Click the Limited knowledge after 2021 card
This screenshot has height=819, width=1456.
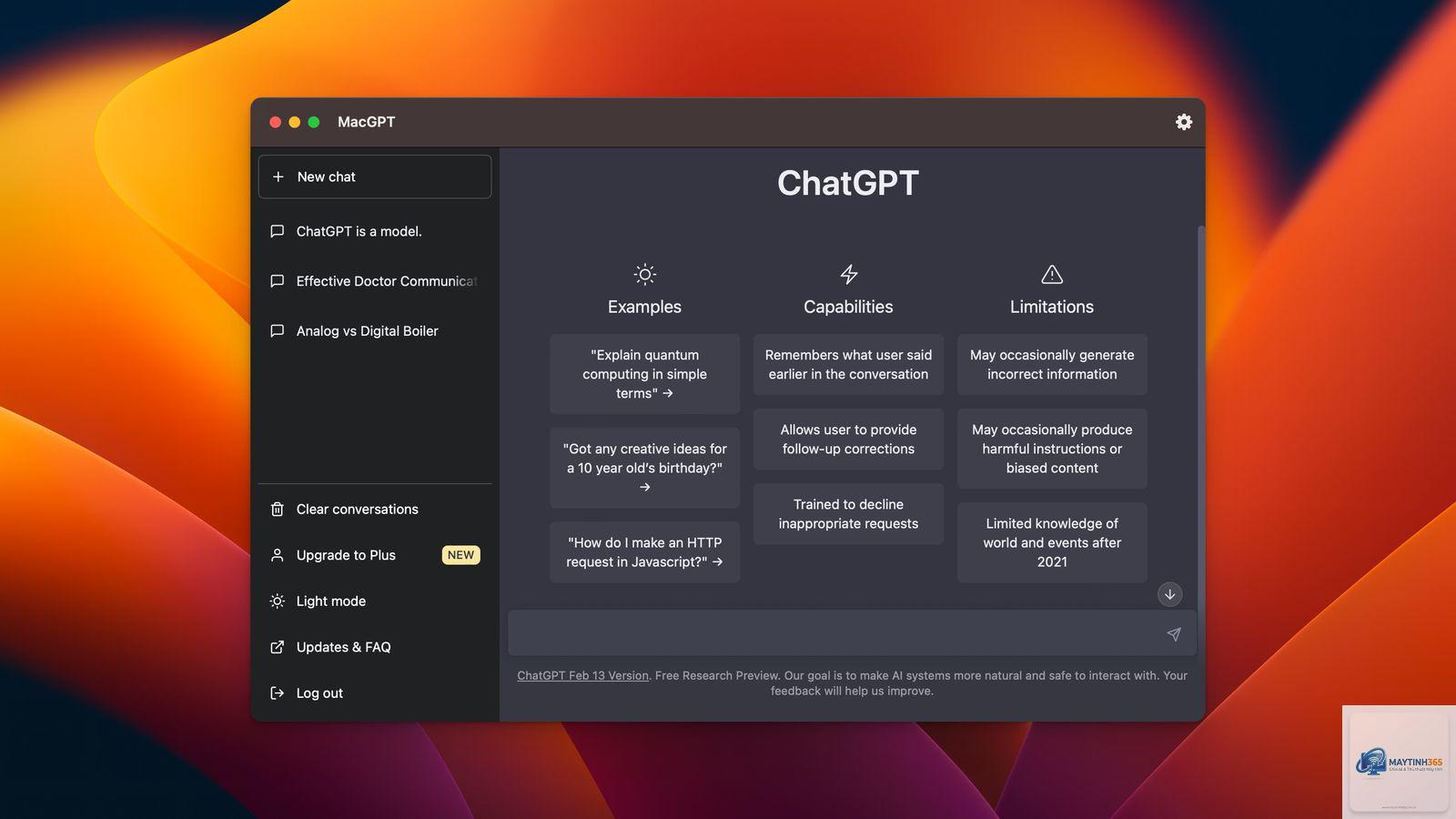click(1052, 542)
